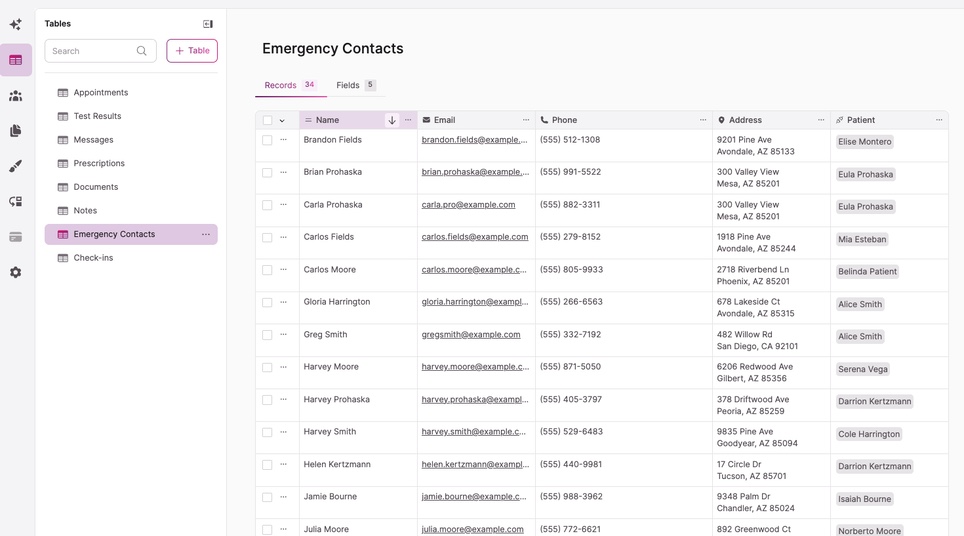This screenshot has width=964, height=536.
Task: Open the AI sparkle assistant icon
Action: coord(16,25)
